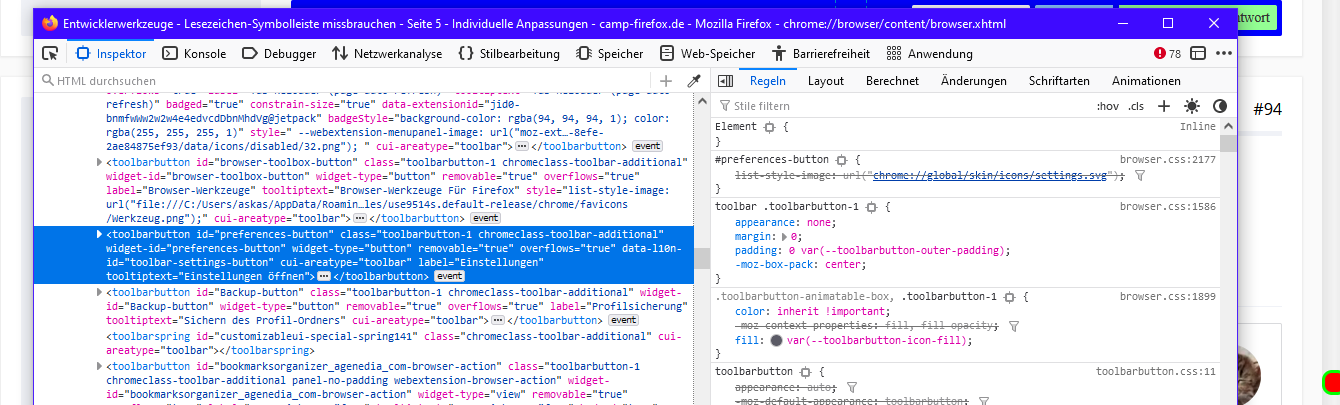Screen dimensions: 1340x405
Task: Click the error count badge showing 78
Action: [1167, 54]
